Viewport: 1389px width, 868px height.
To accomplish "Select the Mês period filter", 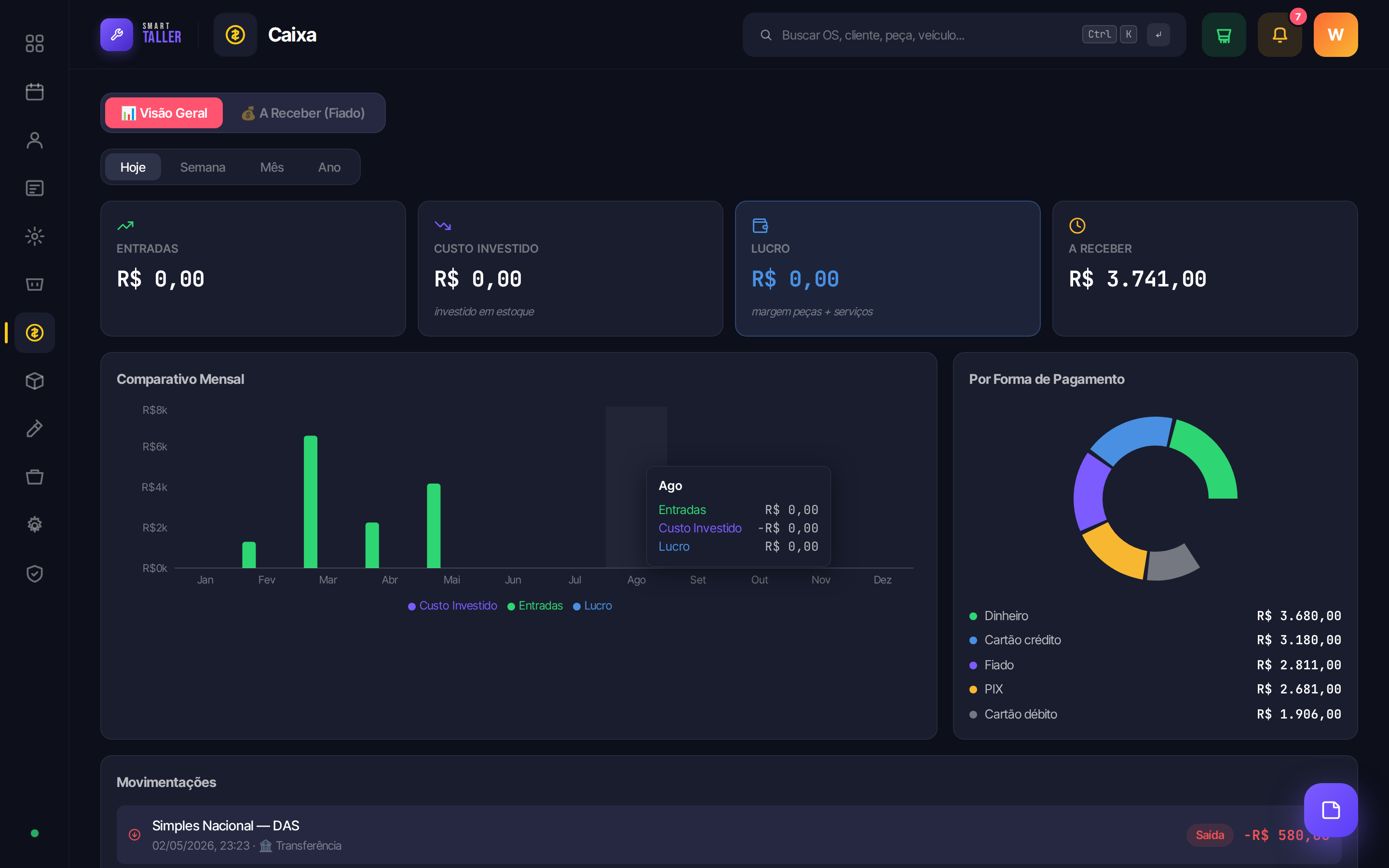I will [272, 167].
